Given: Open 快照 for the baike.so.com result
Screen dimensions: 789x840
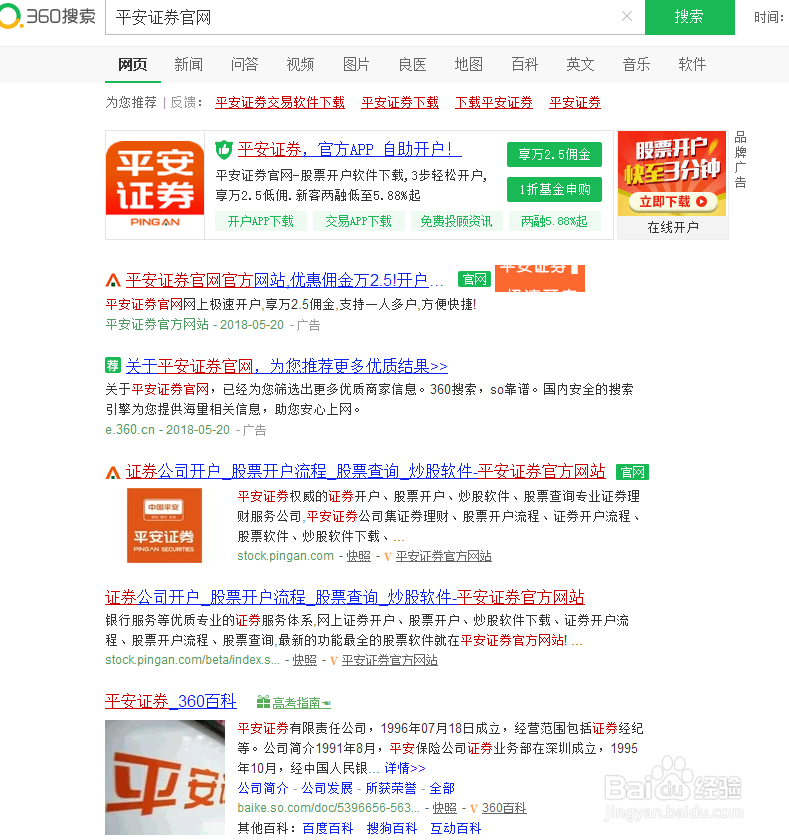Looking at the screenshot, I should pos(445,808).
